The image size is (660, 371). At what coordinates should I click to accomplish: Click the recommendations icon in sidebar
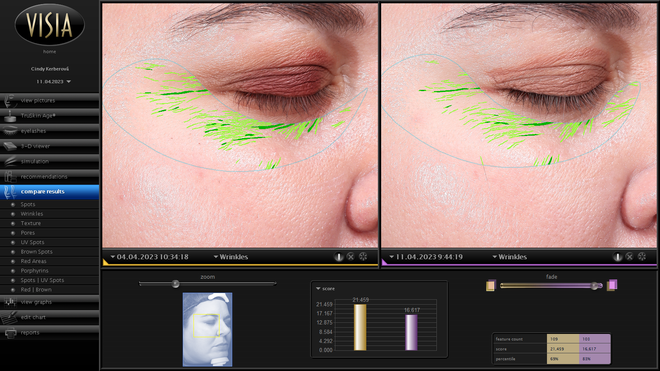tap(9, 176)
